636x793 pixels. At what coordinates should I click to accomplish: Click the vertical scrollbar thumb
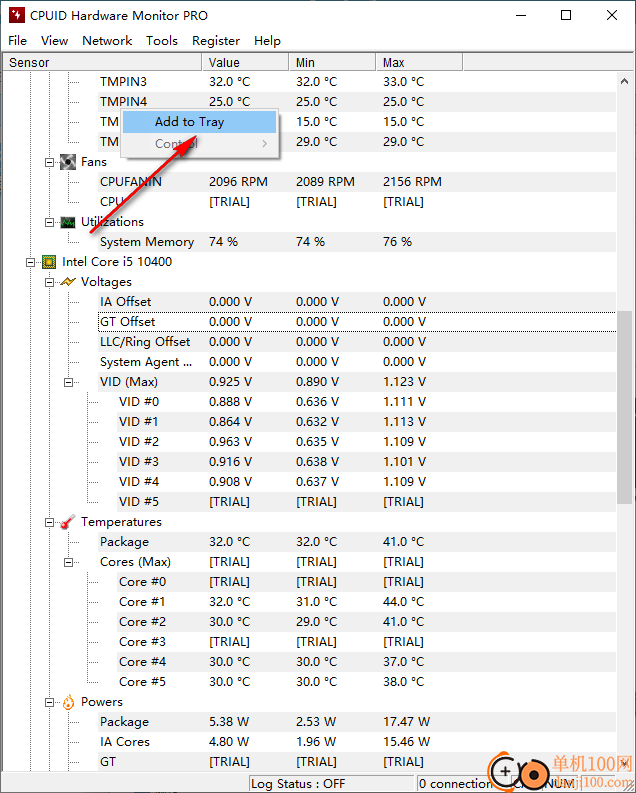[624, 408]
